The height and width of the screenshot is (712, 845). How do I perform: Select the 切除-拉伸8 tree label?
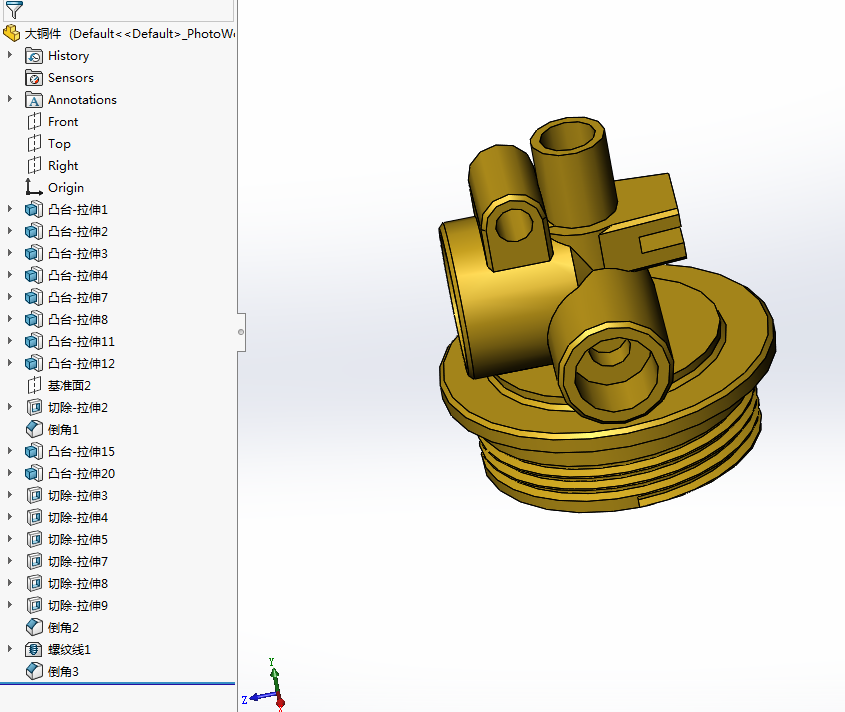point(78,584)
